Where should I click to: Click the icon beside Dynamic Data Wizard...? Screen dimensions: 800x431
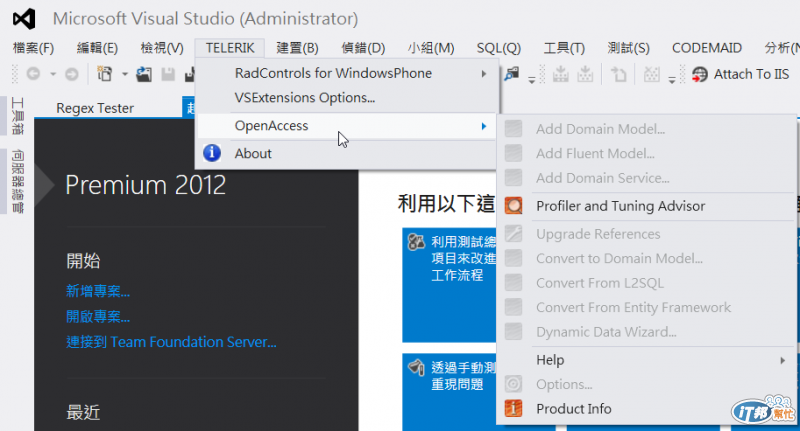[x=513, y=332]
